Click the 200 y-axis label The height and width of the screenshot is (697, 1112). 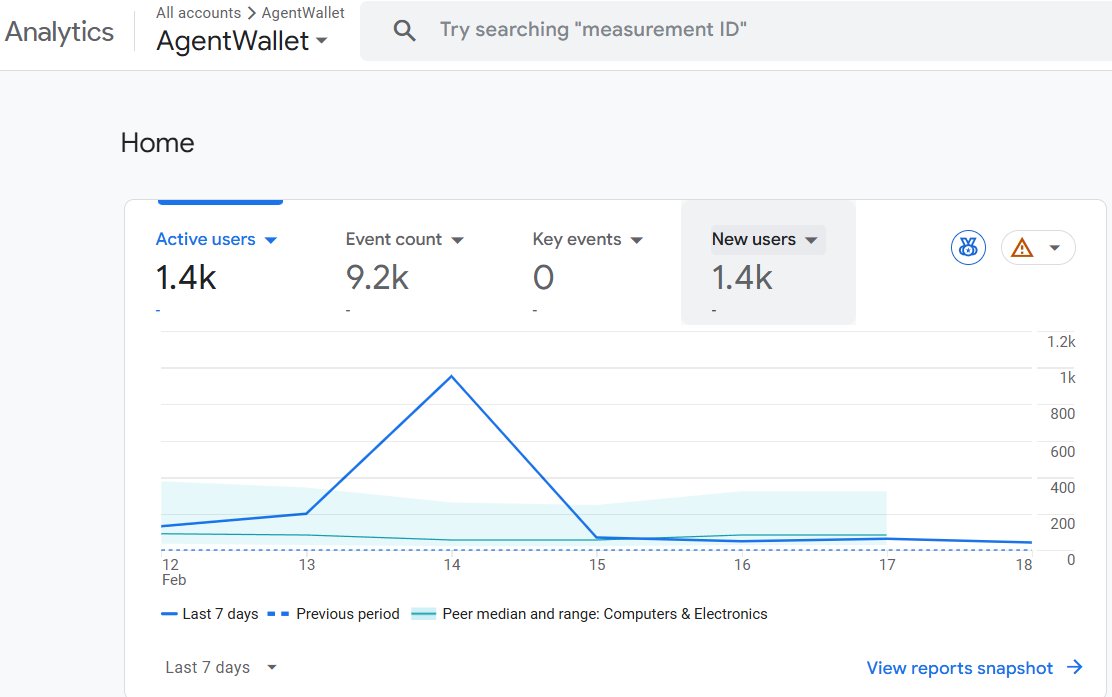[1062, 524]
